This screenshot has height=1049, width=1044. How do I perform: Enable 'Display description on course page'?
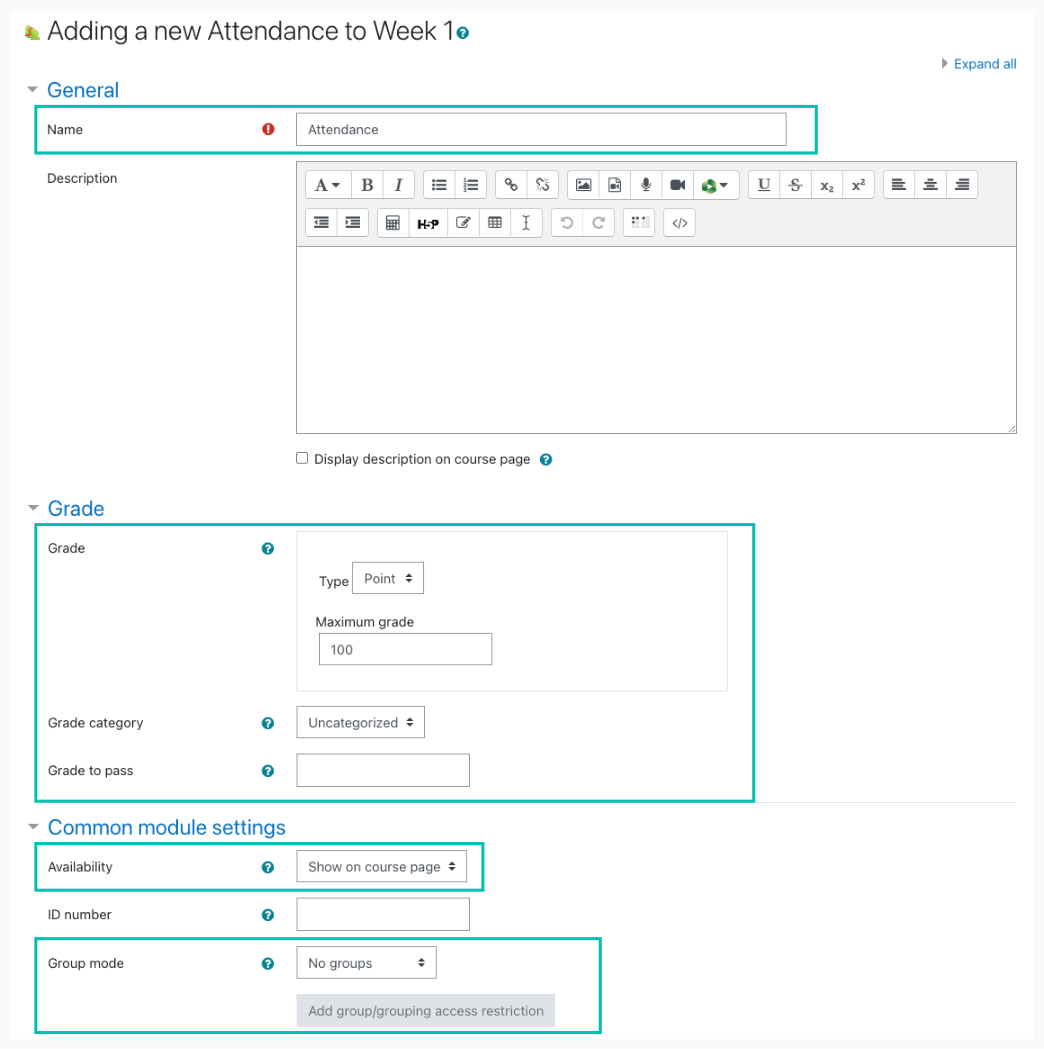tap(301, 458)
